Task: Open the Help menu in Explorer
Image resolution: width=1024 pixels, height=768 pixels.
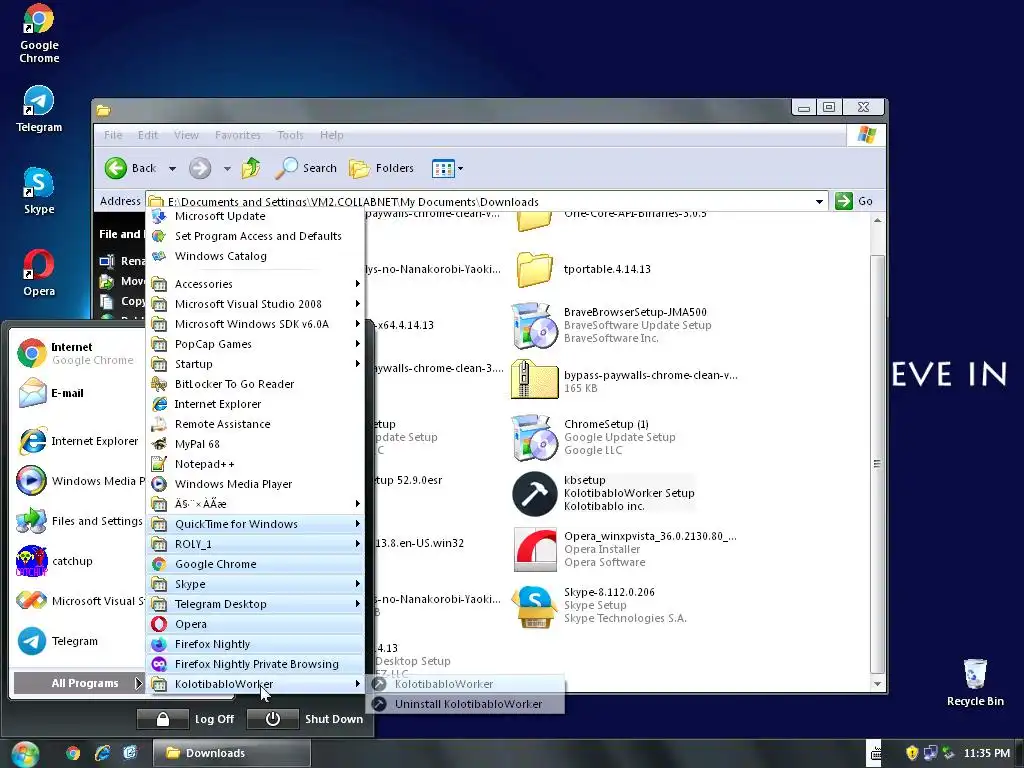Action: 331,135
